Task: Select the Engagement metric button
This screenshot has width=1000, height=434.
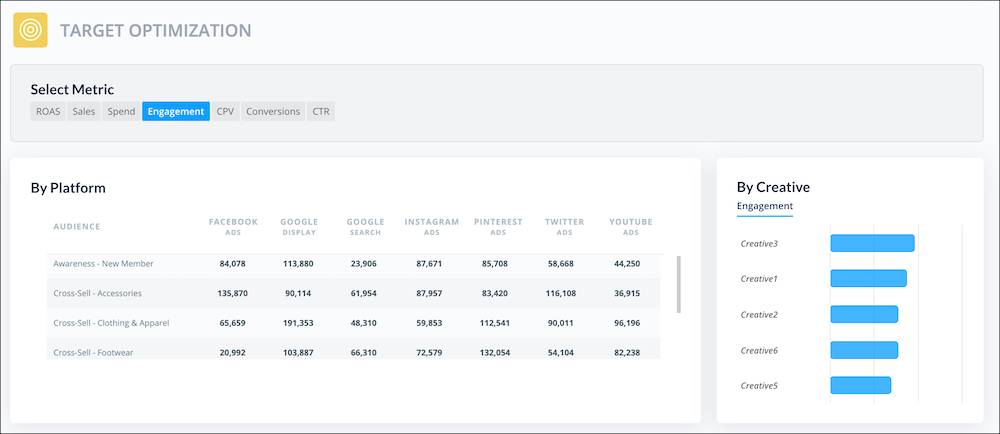Action: [x=176, y=112]
